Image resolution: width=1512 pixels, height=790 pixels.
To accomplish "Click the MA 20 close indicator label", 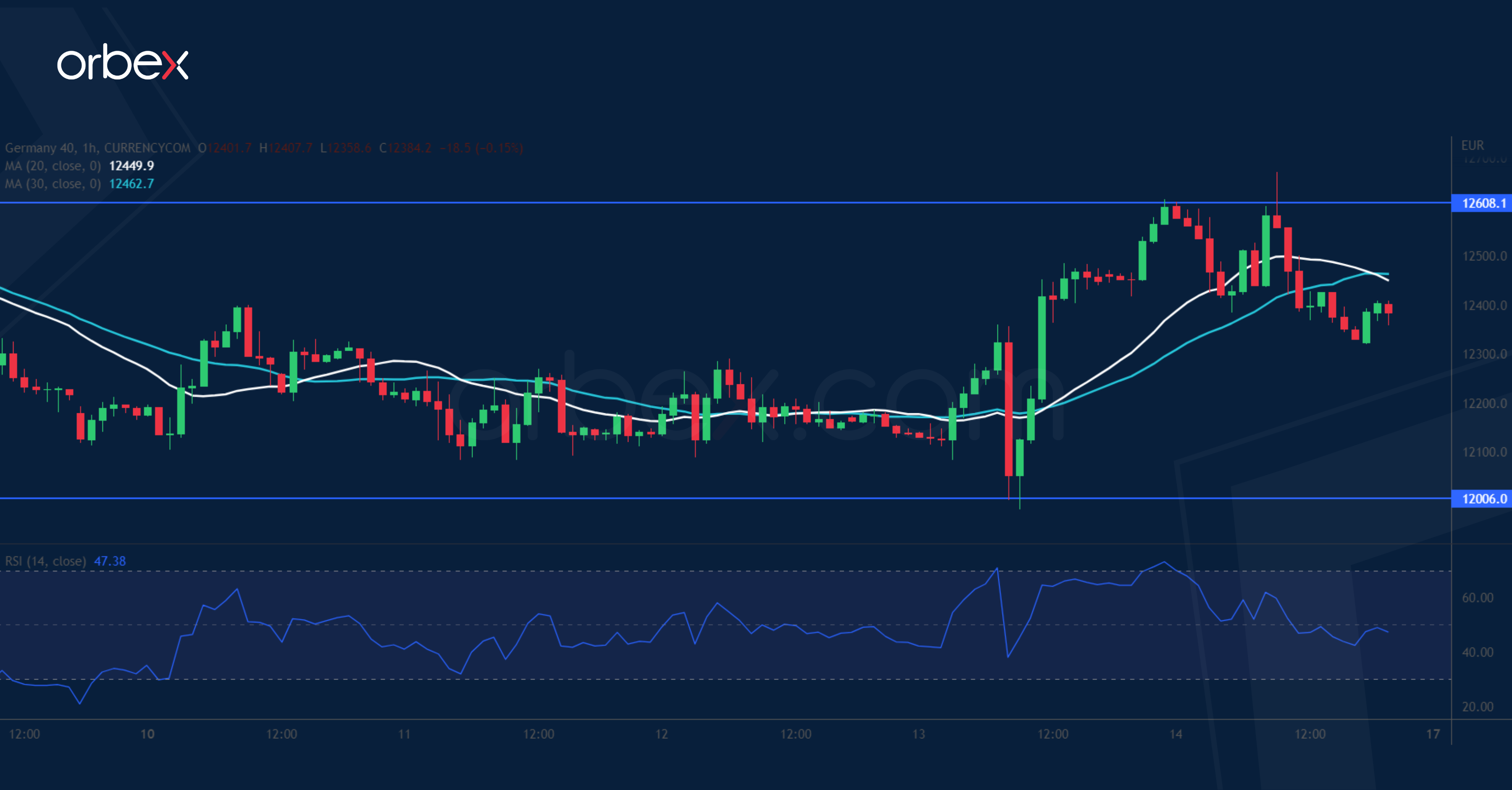I will 53,166.
